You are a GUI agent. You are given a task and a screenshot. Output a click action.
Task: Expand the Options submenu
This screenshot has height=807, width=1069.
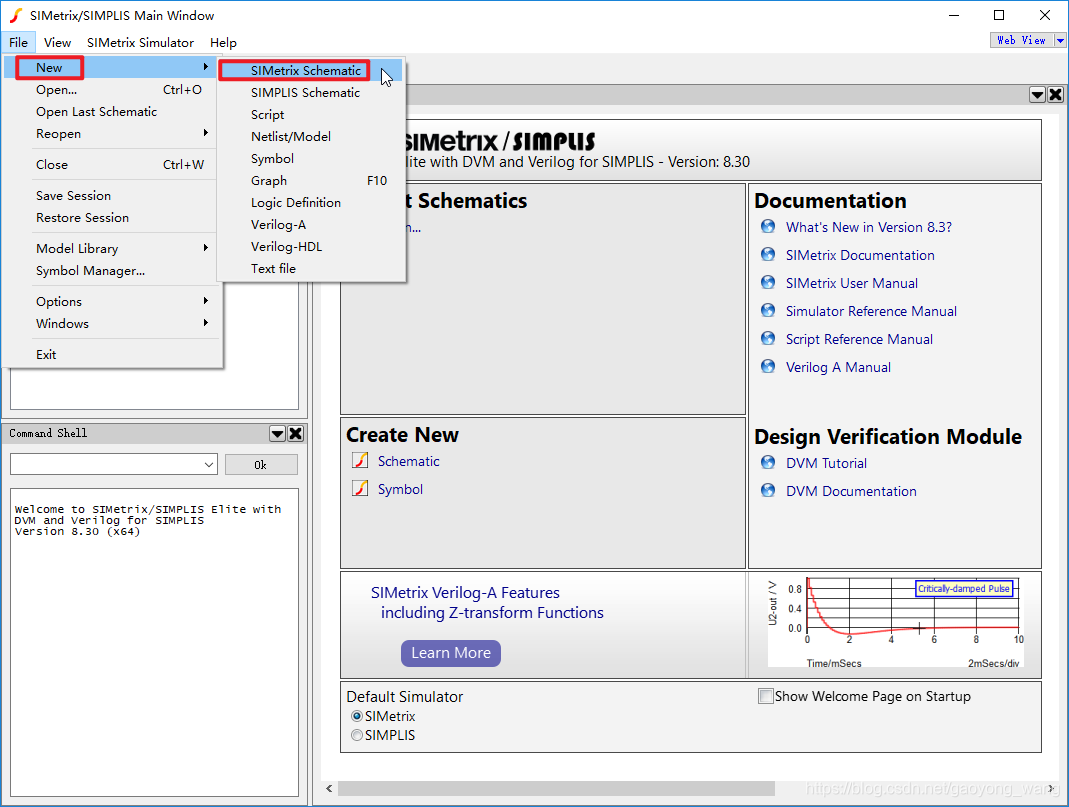[206, 301]
